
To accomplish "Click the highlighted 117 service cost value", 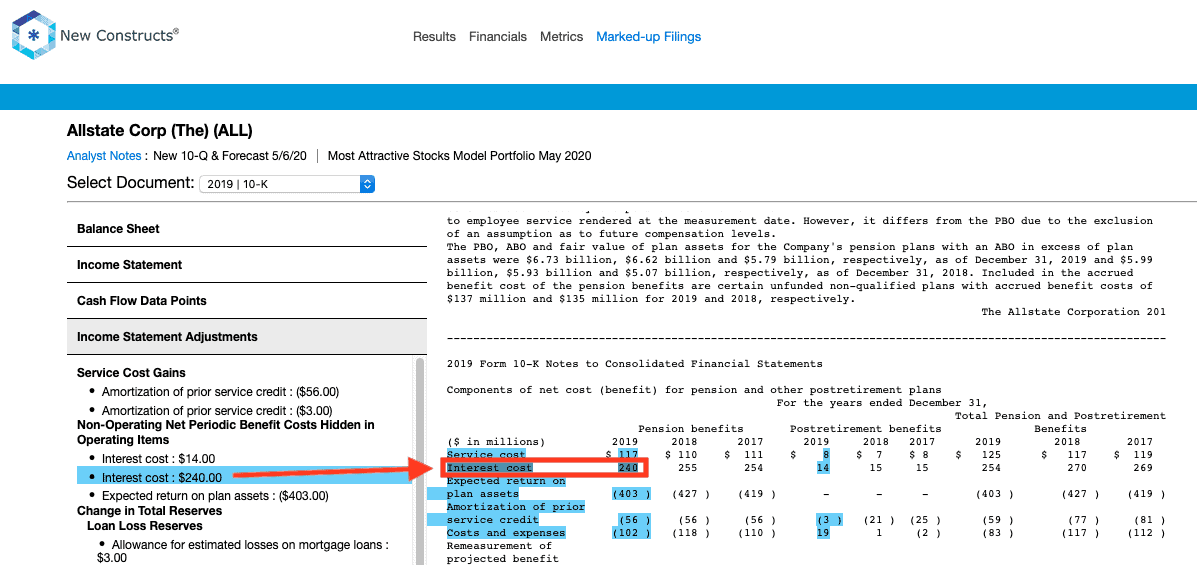I will pyautogui.click(x=628, y=454).
